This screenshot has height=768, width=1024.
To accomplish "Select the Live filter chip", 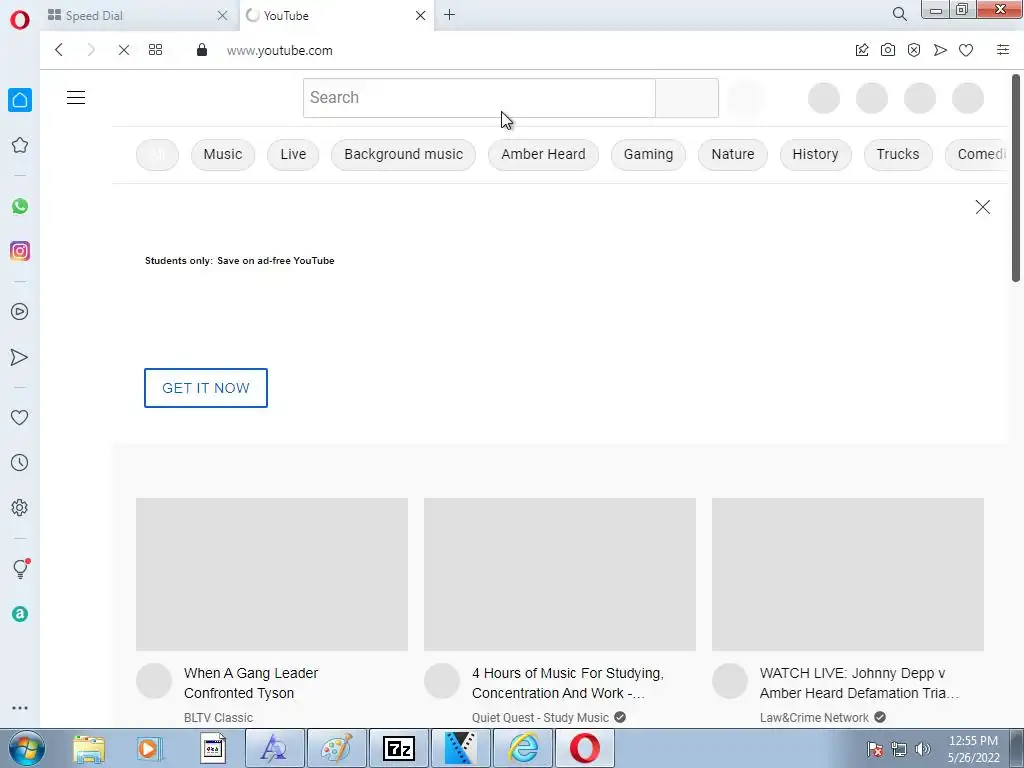I will pyautogui.click(x=293, y=155).
